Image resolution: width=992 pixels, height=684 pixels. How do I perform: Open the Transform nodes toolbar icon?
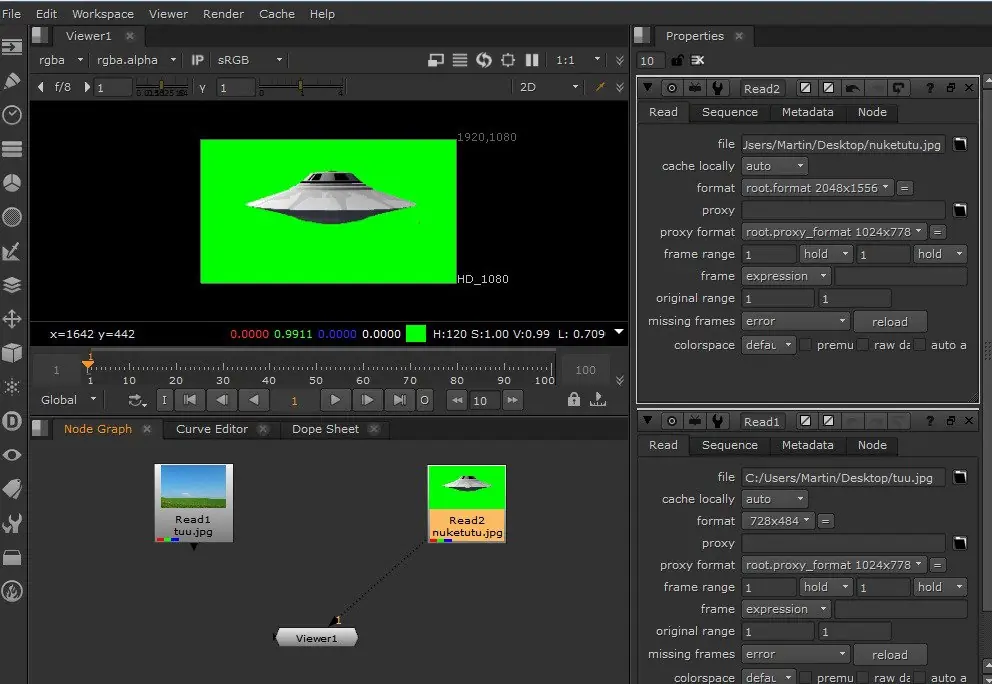point(12,319)
